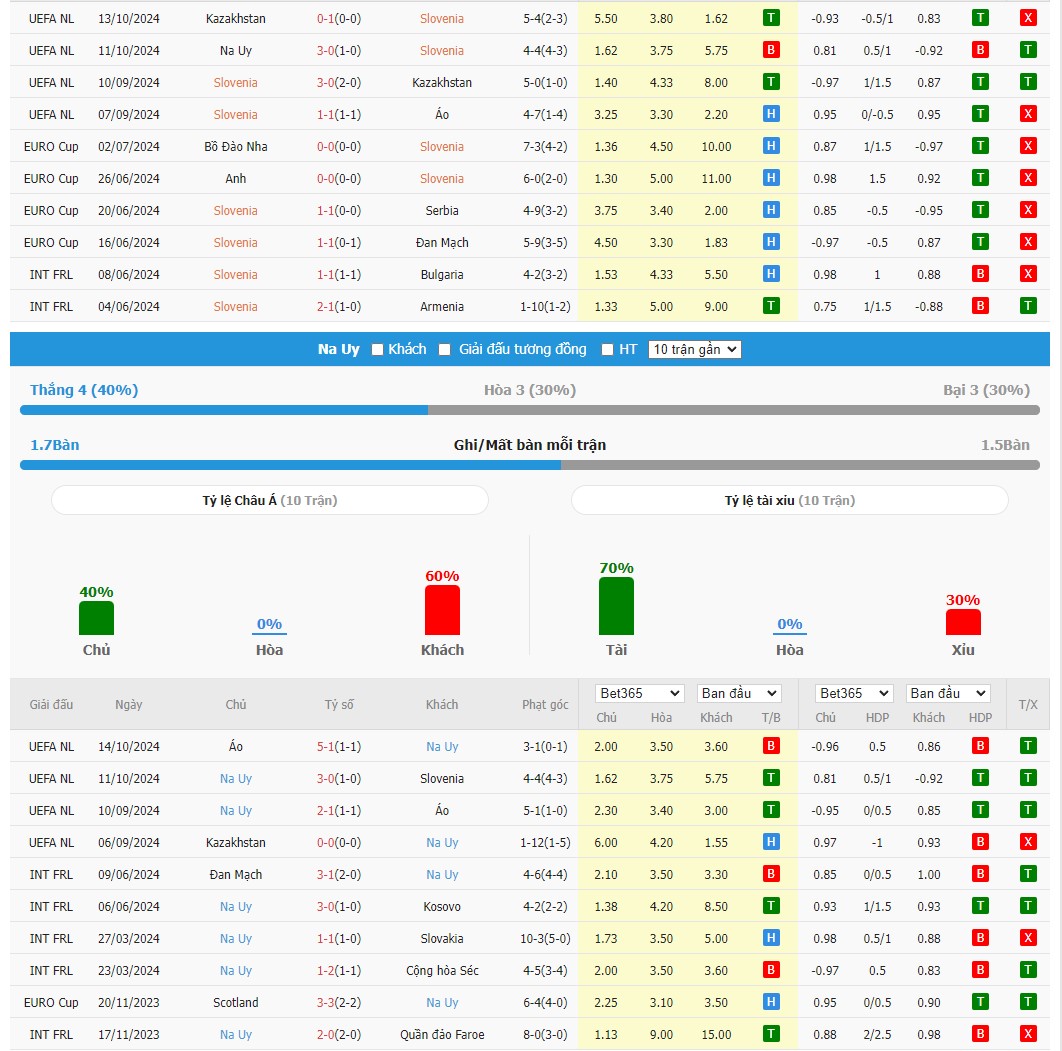Click the Tỷ số column header
Image resolution: width=1062 pixels, height=1051 pixels.
click(339, 704)
